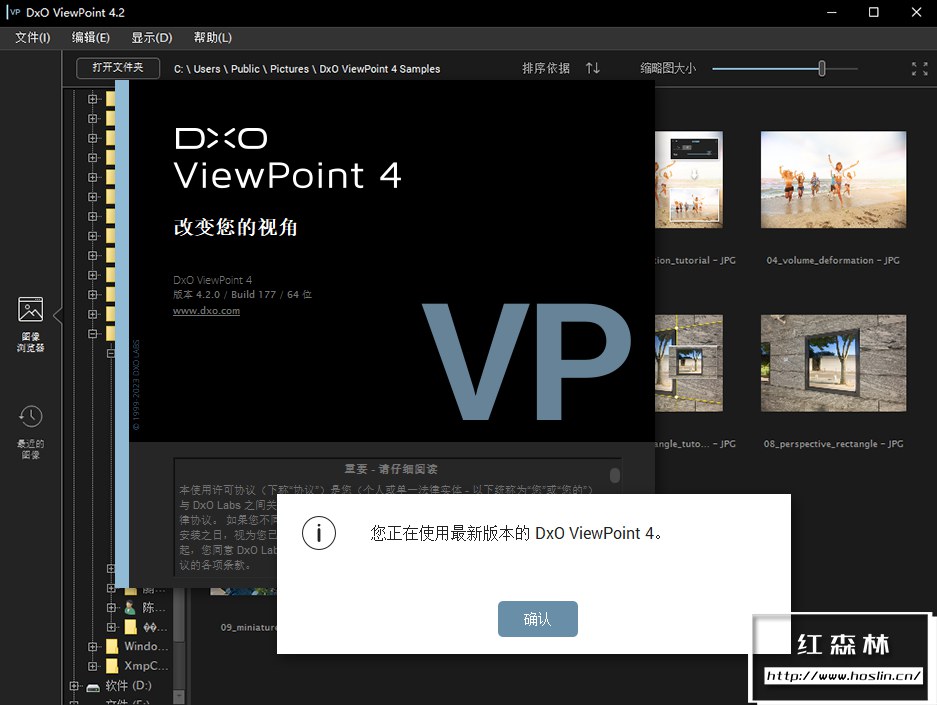The height and width of the screenshot is (705, 937).
Task: Select the 08_perspective_rectangle thumbnail
Action: tap(833, 363)
